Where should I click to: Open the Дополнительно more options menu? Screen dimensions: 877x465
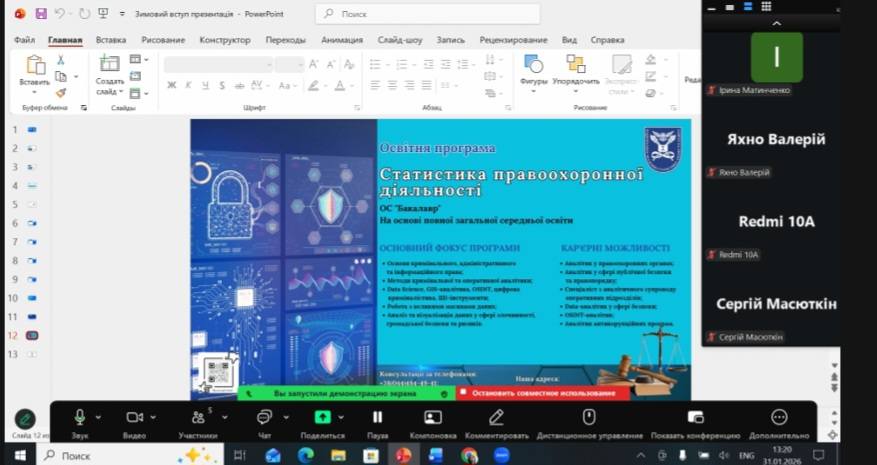click(x=779, y=417)
